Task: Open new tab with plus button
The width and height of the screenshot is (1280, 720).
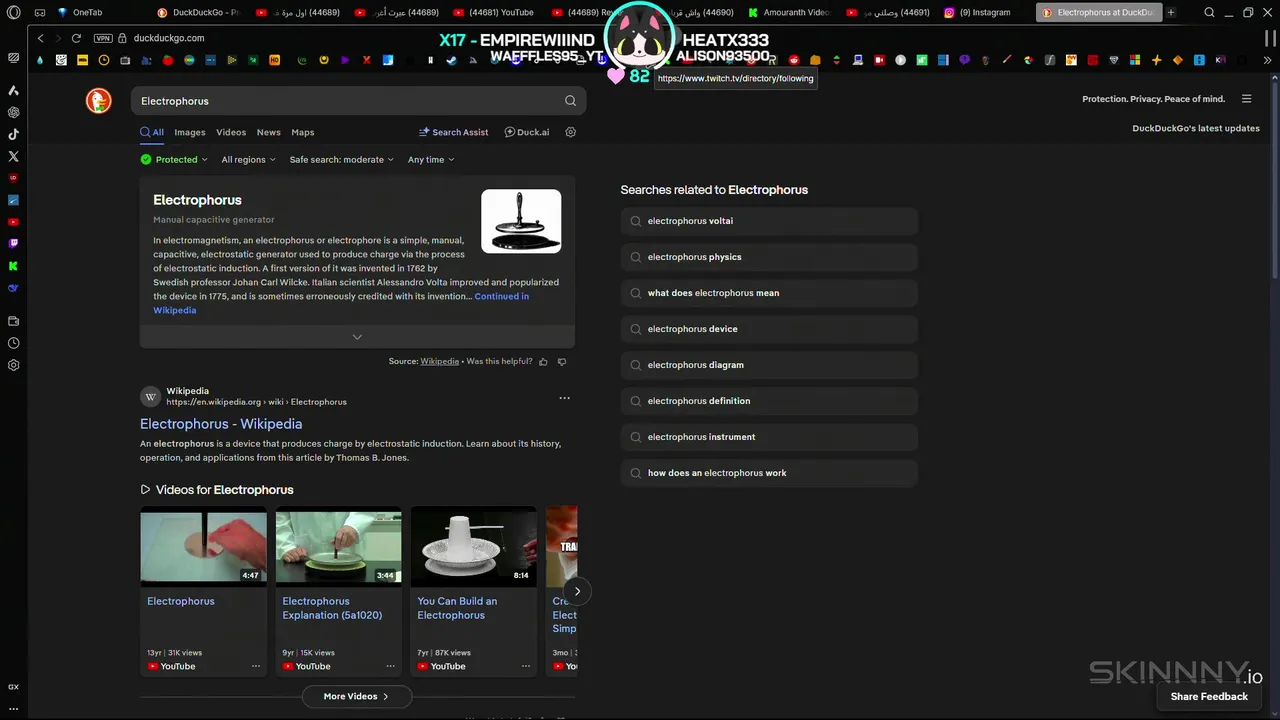Action: (1171, 13)
